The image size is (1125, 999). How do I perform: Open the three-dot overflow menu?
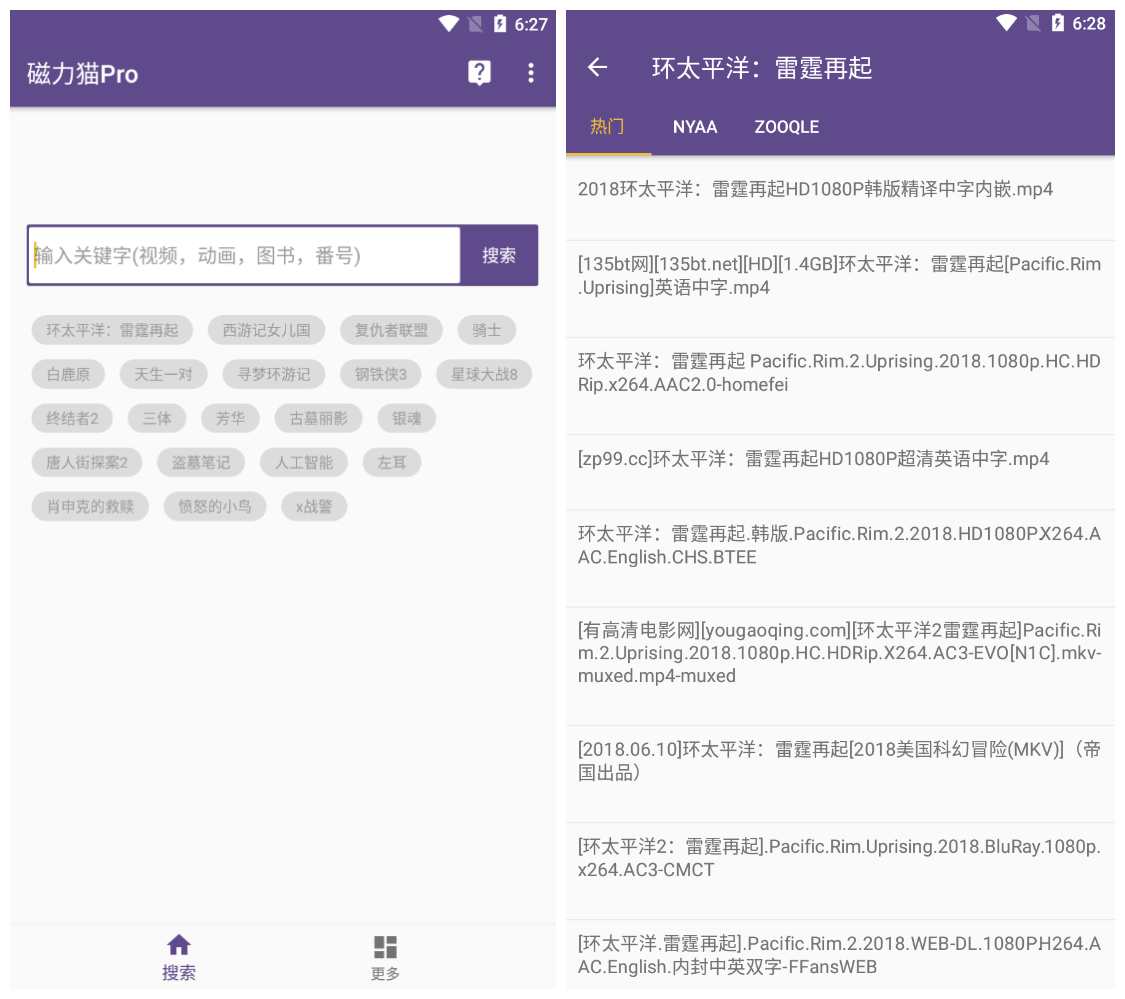[x=530, y=73]
